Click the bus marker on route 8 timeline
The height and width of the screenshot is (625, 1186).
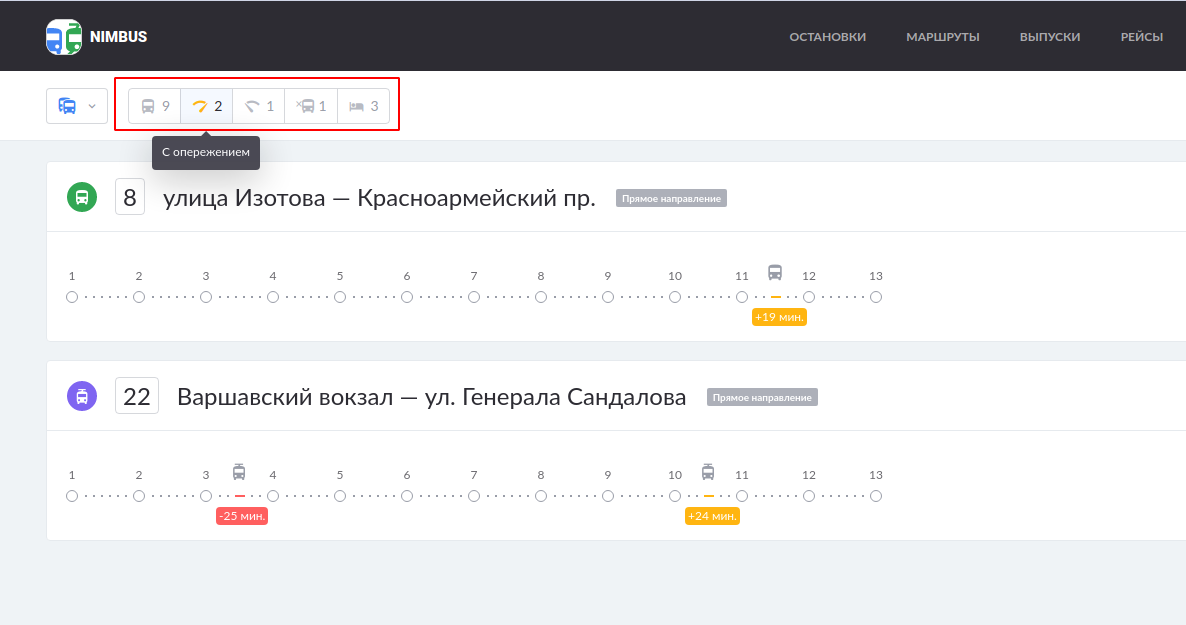(x=775, y=273)
